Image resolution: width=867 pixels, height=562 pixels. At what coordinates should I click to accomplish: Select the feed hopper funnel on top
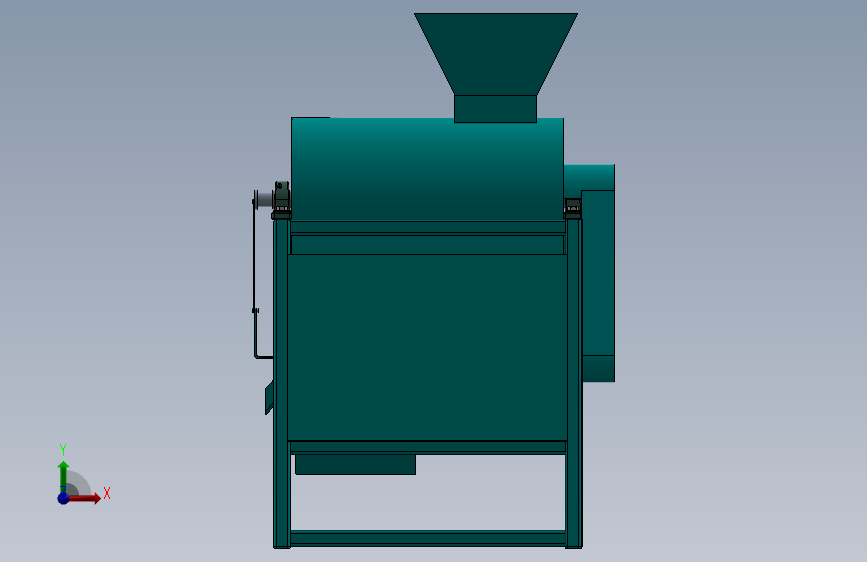495,67
